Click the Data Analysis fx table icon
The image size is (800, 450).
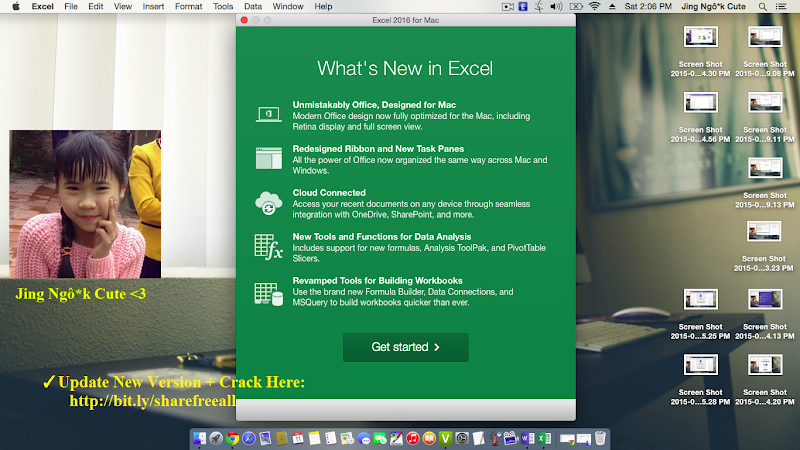pyautogui.click(x=268, y=247)
